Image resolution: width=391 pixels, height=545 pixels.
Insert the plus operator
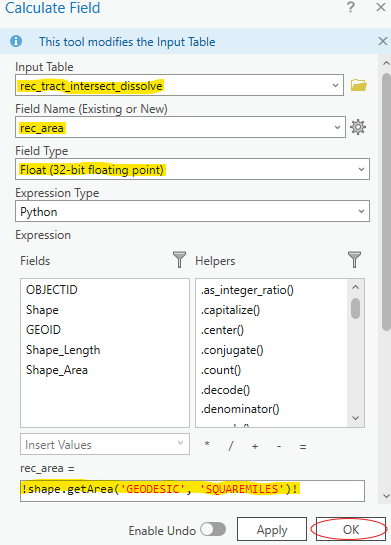(x=255, y=446)
